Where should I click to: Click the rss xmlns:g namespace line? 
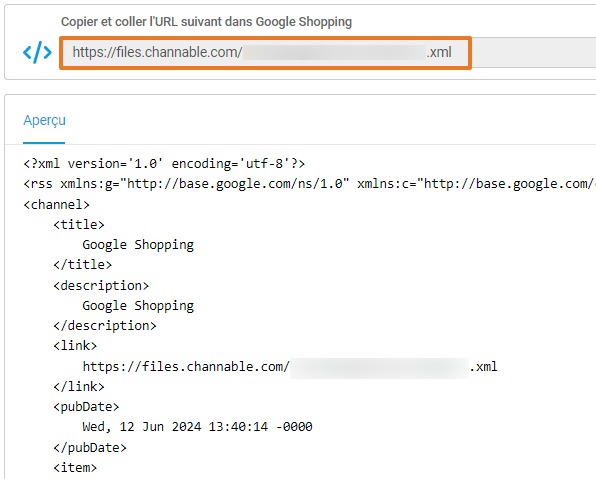[309, 184]
